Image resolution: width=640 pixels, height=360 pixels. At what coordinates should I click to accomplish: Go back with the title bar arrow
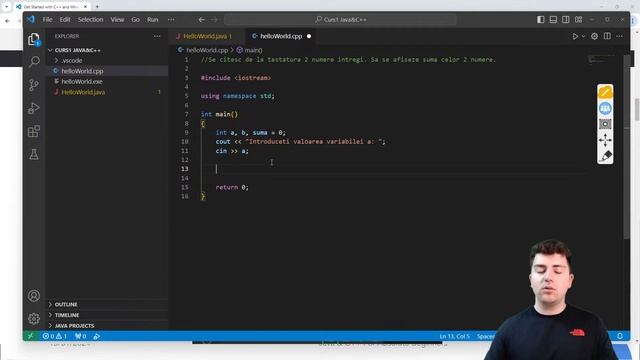(x=202, y=19)
